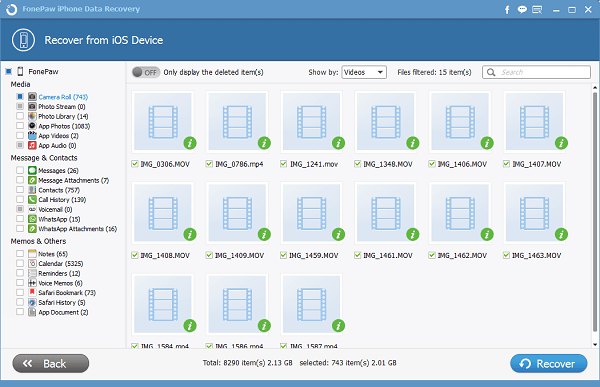Click the search magnifier icon
Image resolution: width=600 pixels, height=387 pixels.
(x=491, y=72)
